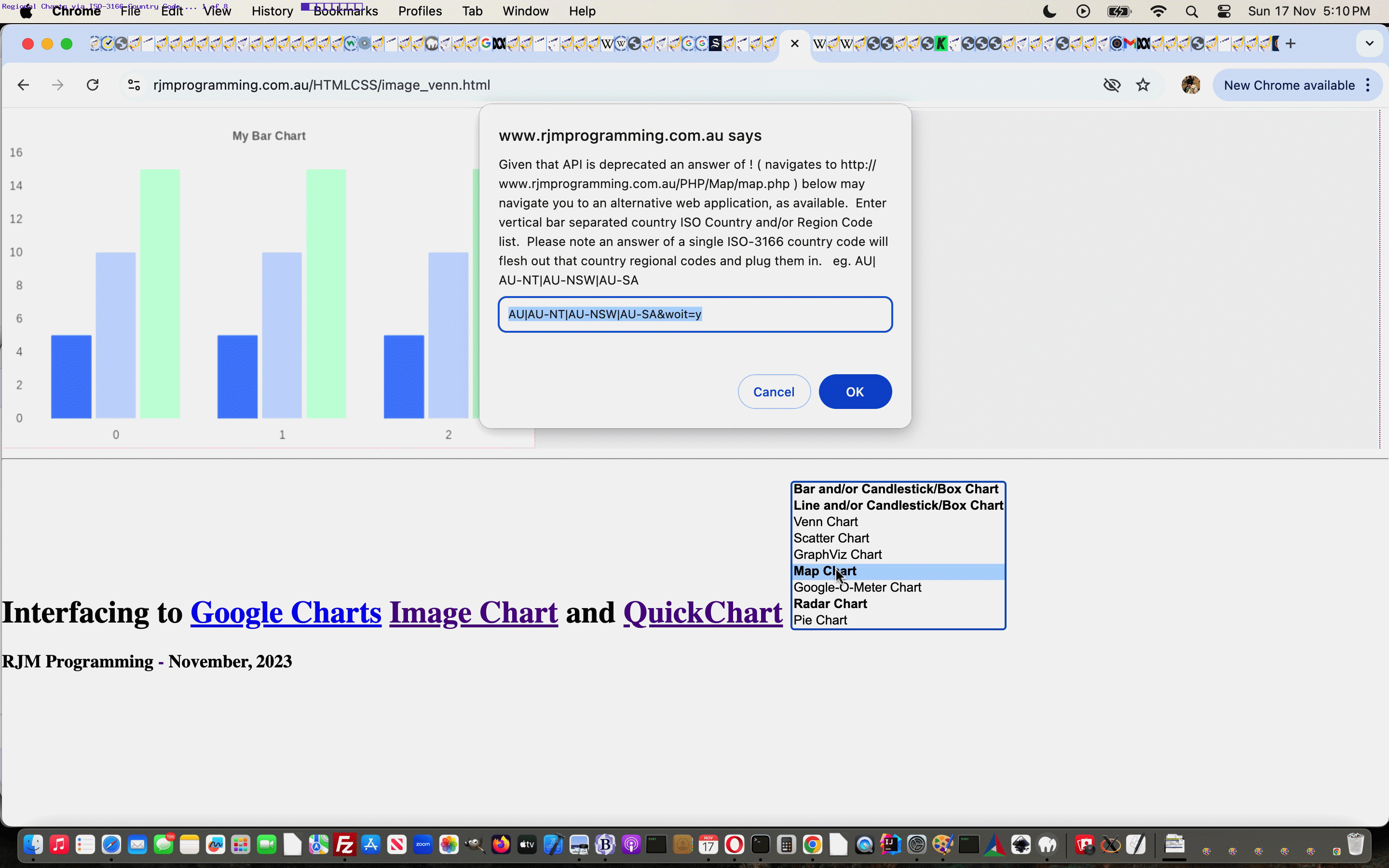Click the crossed-out eye icon in address bar
This screenshot has width=1389, height=868.
1112,85
